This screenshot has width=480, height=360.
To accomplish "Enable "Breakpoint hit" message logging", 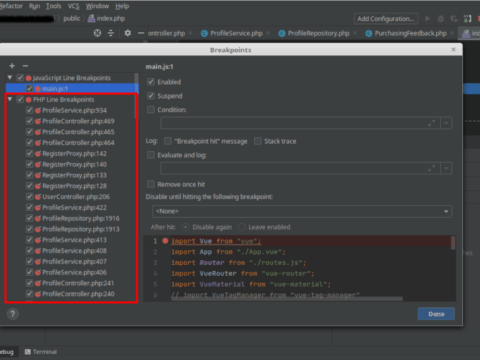I will [x=168, y=141].
